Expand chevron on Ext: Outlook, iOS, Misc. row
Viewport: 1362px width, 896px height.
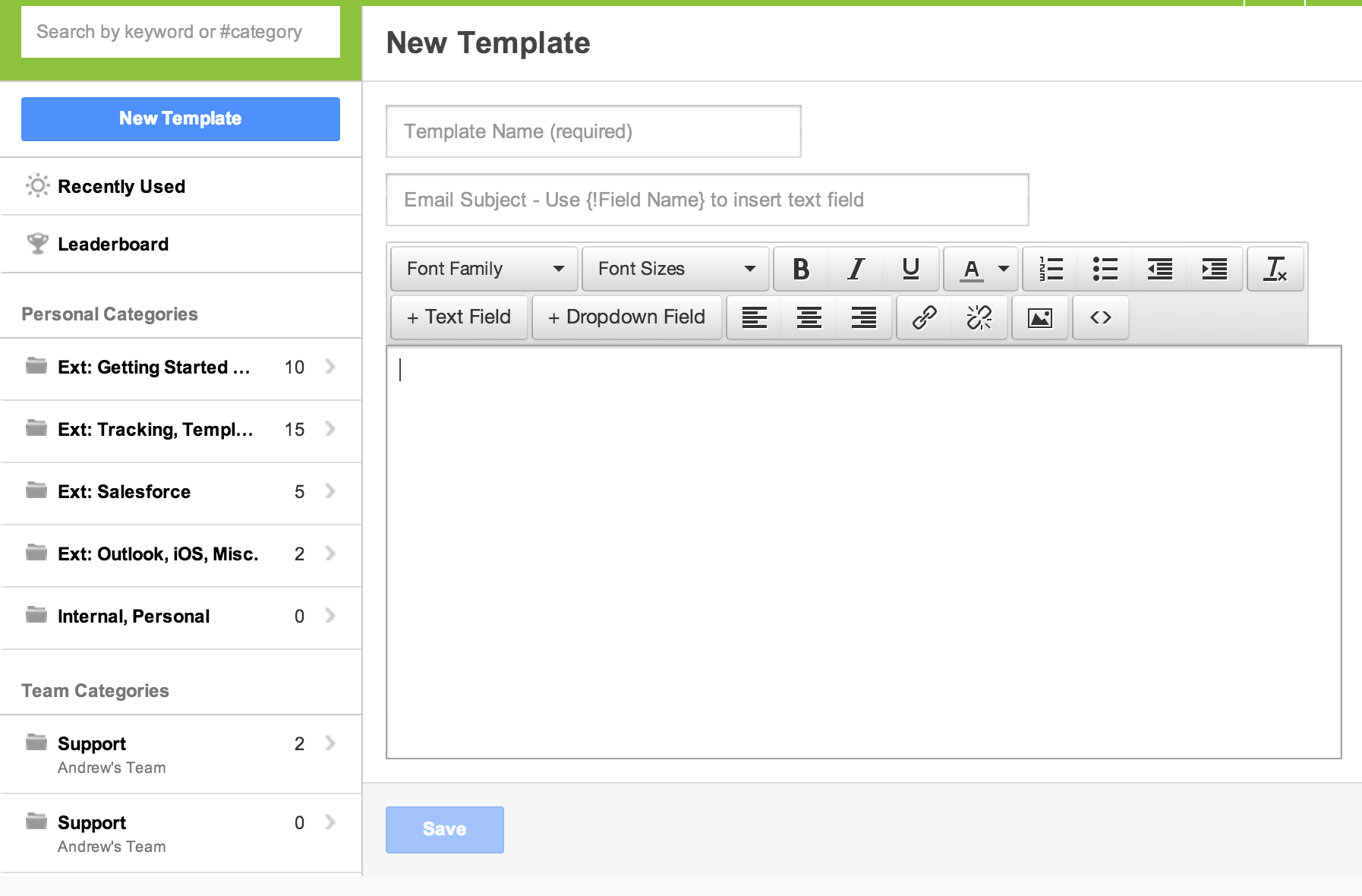330,554
